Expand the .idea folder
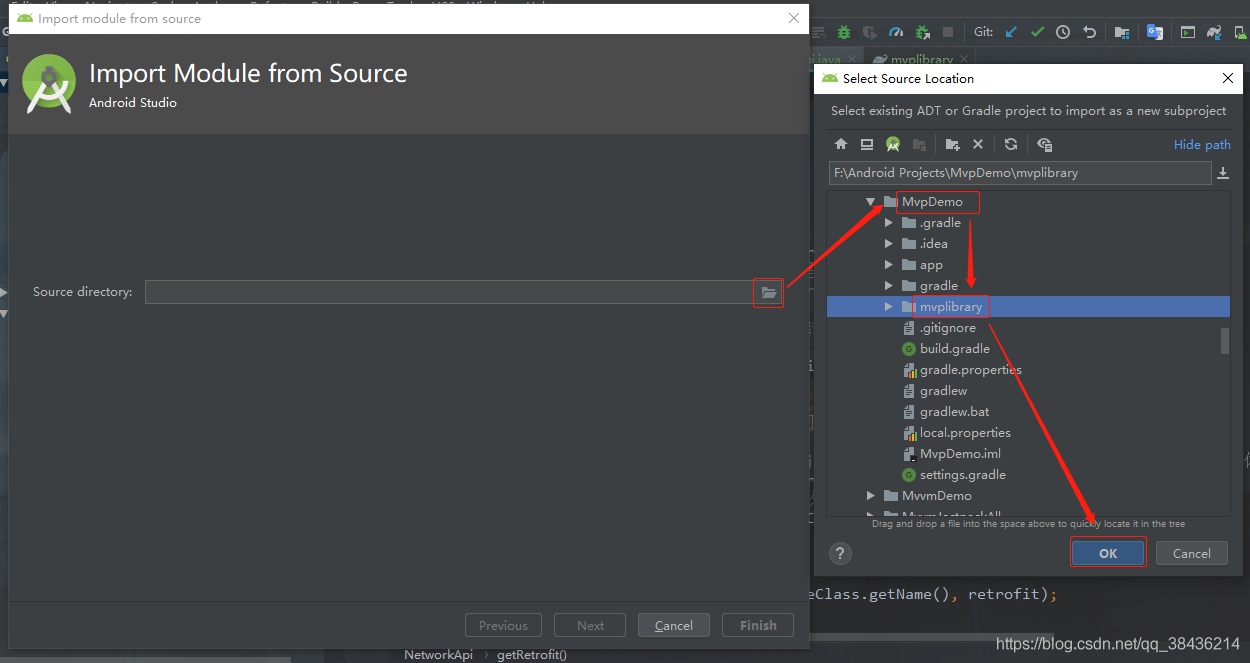1250x663 pixels. 888,244
